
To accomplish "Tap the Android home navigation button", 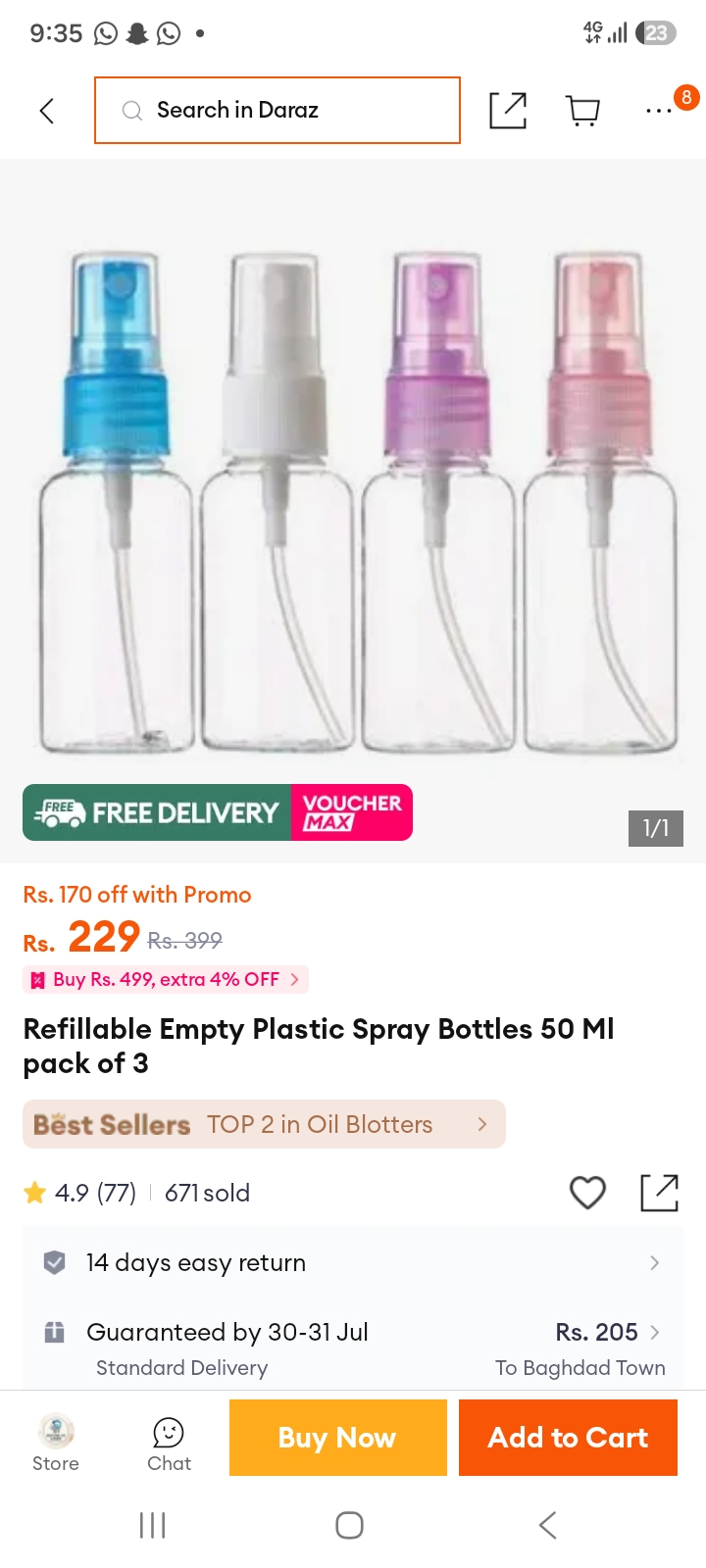I will (350, 1525).
